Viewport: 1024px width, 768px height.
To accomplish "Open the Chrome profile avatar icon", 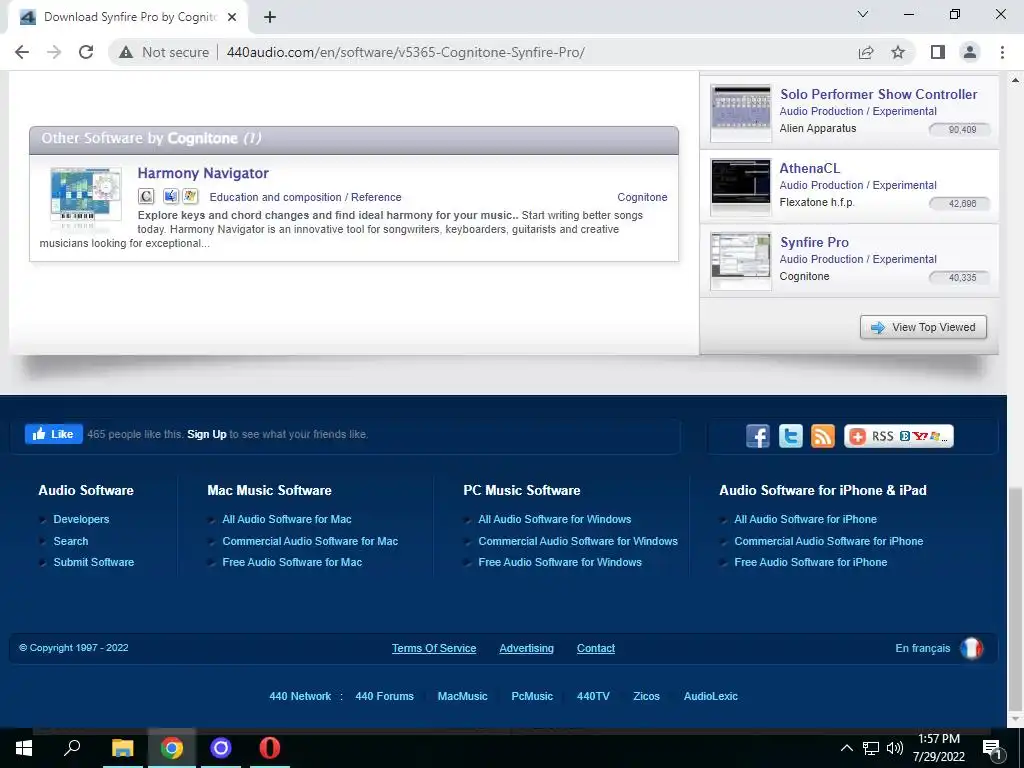I will click(970, 52).
